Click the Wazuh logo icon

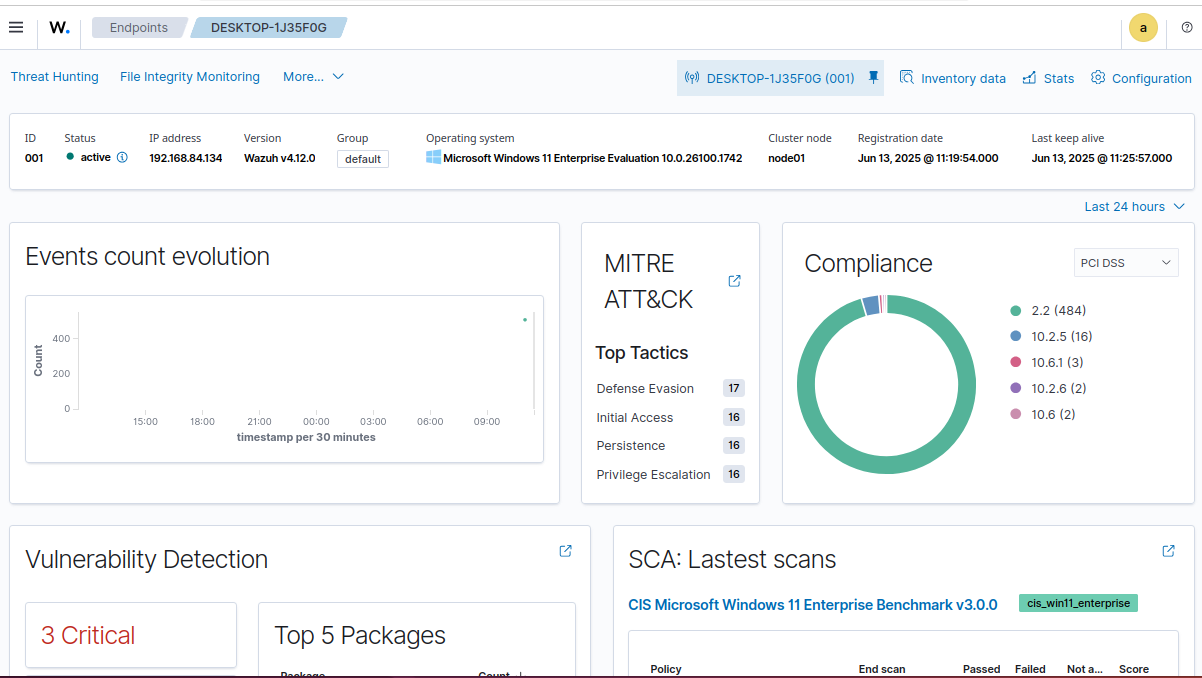coord(60,28)
